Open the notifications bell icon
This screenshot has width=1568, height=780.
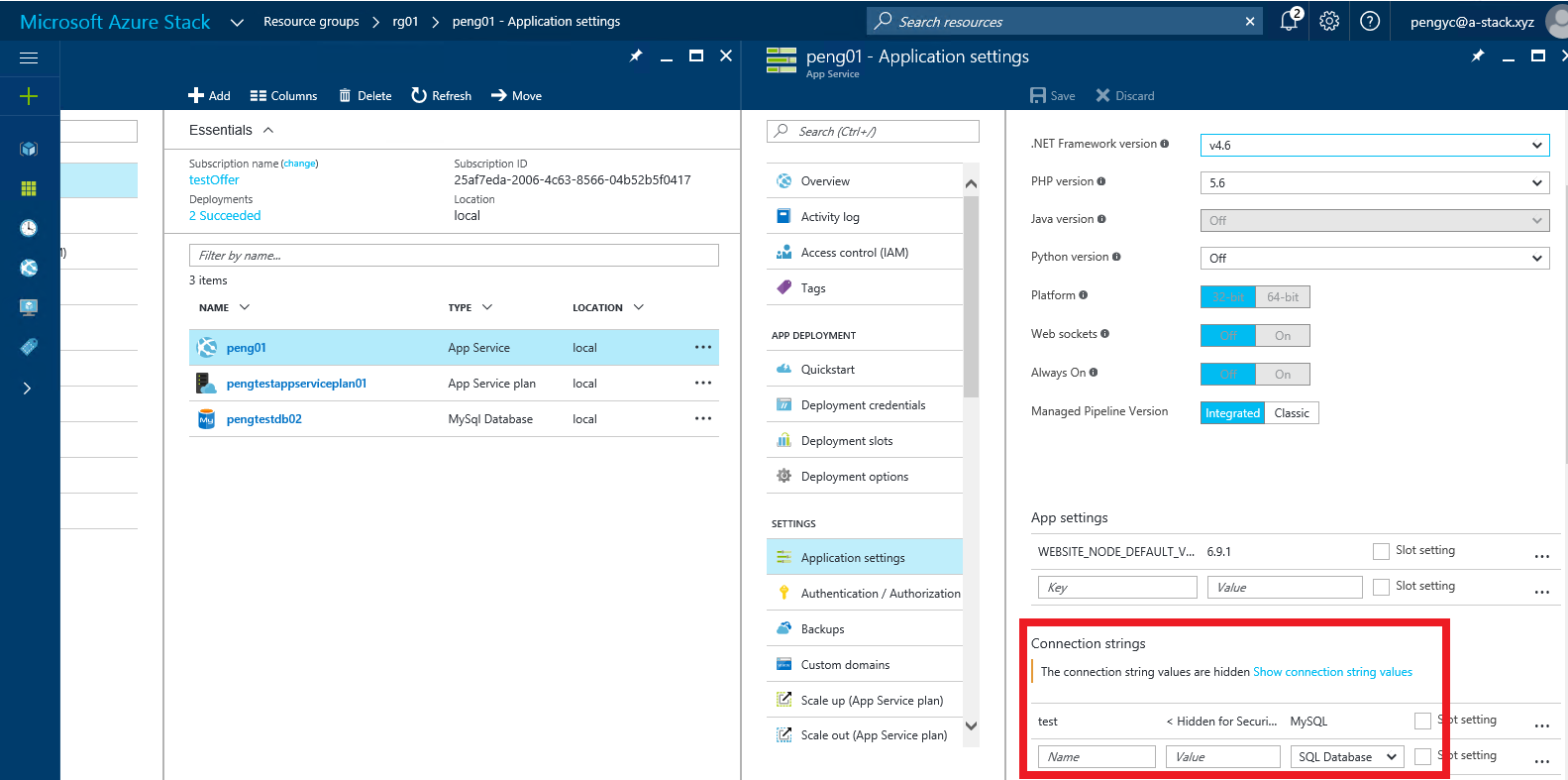[x=1290, y=21]
